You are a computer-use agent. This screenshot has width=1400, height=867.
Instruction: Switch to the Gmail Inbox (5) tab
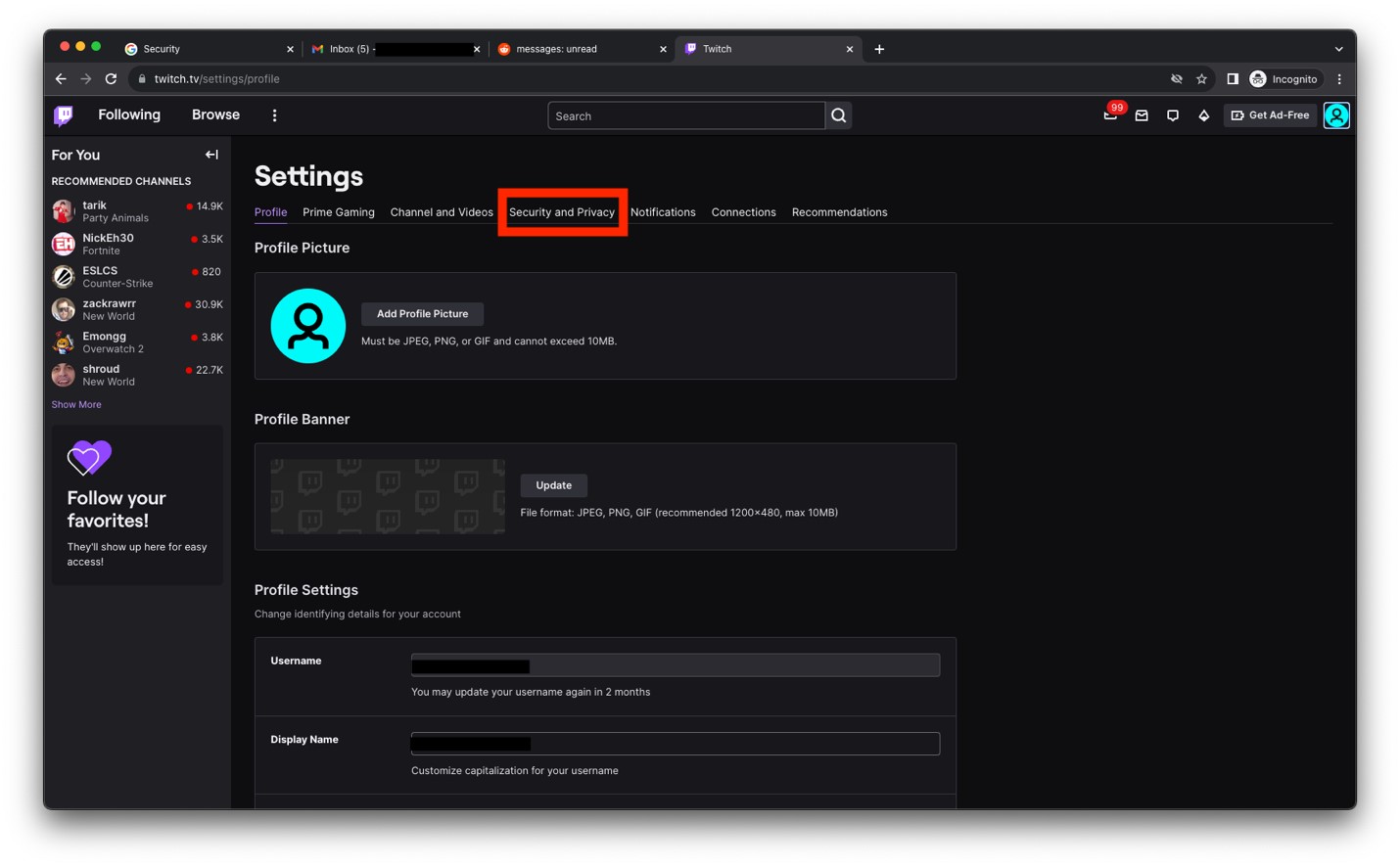pyautogui.click(x=395, y=49)
